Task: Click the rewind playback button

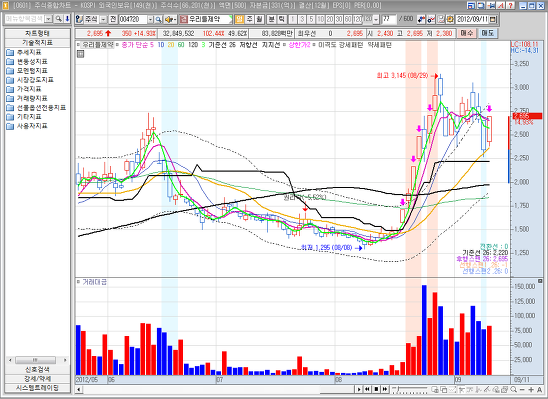Action: coord(367,389)
